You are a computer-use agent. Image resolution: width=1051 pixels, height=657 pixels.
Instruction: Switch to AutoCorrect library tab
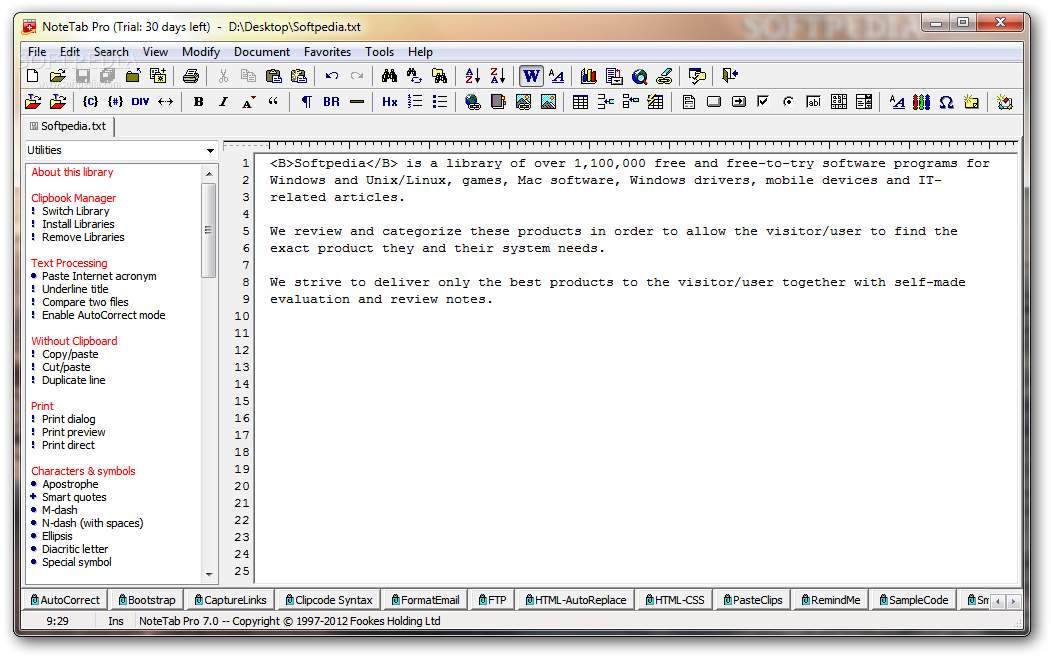tap(65, 600)
